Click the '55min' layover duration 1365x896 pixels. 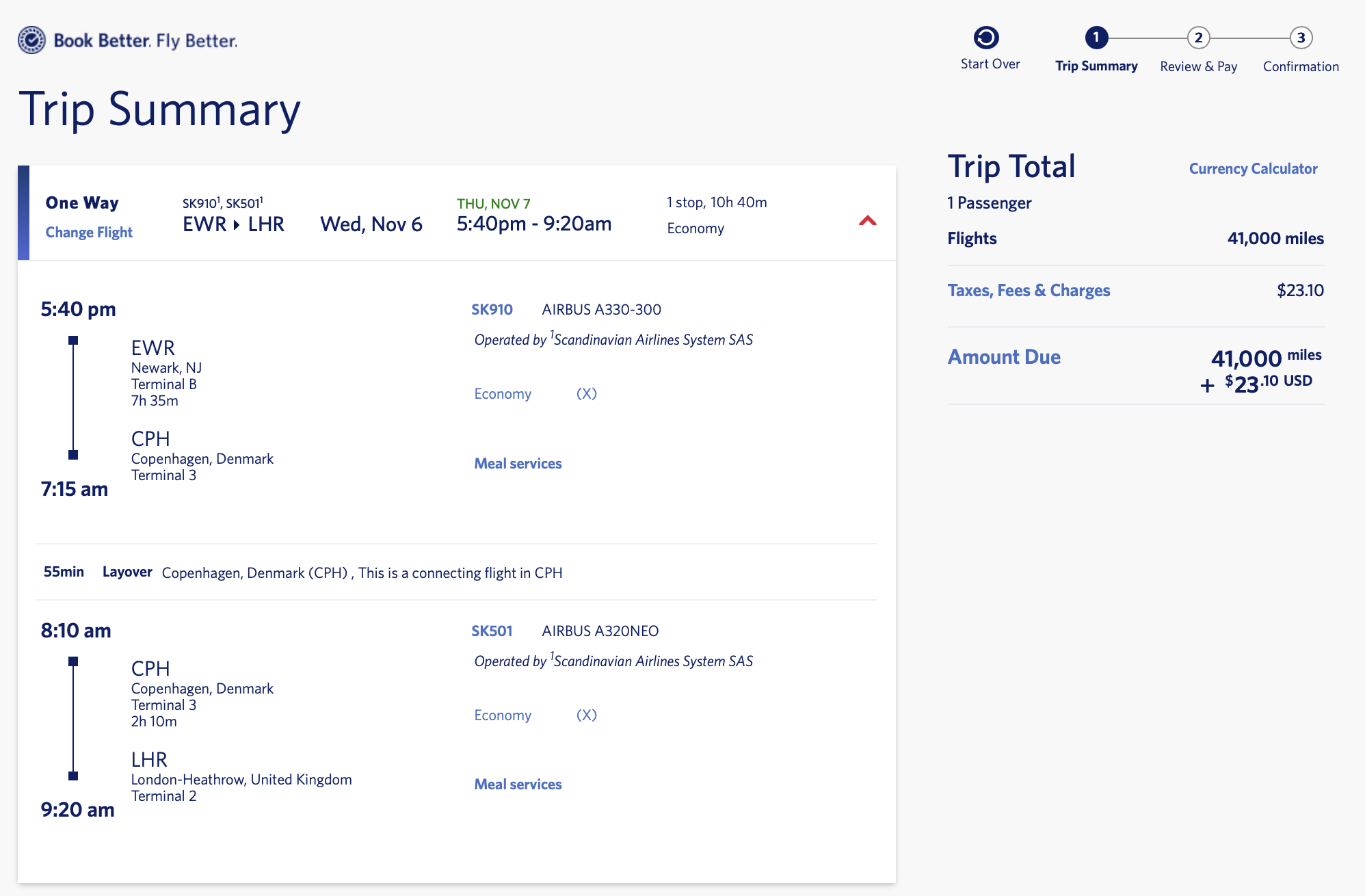pyautogui.click(x=64, y=572)
